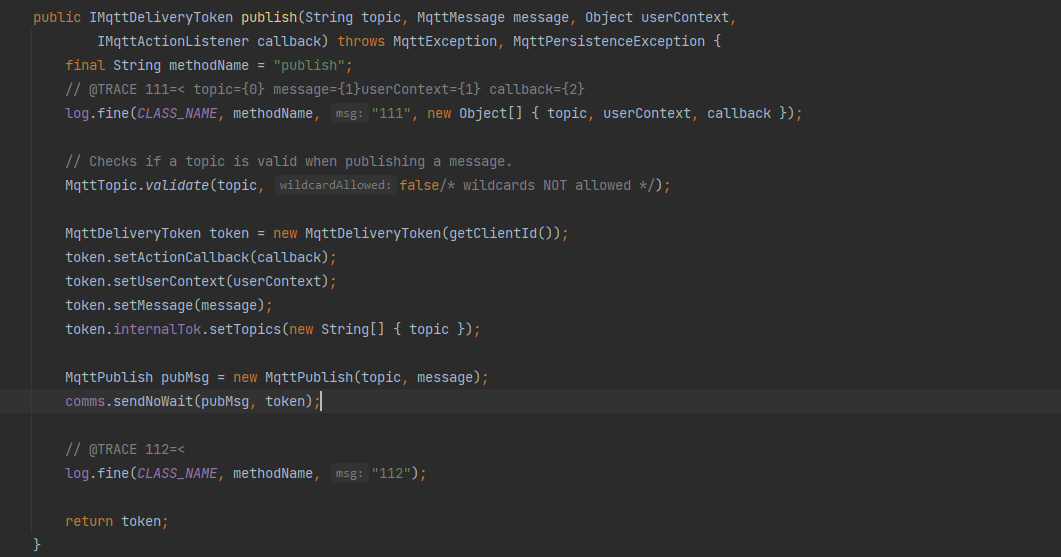
Task: Click the "112" string literal
Action: [x=391, y=474]
